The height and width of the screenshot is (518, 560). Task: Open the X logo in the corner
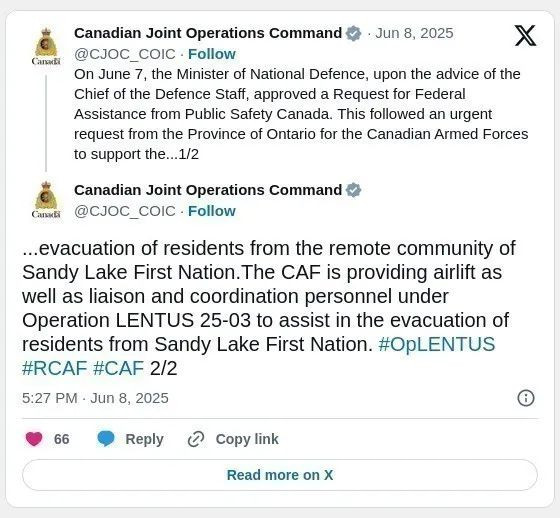click(525, 36)
